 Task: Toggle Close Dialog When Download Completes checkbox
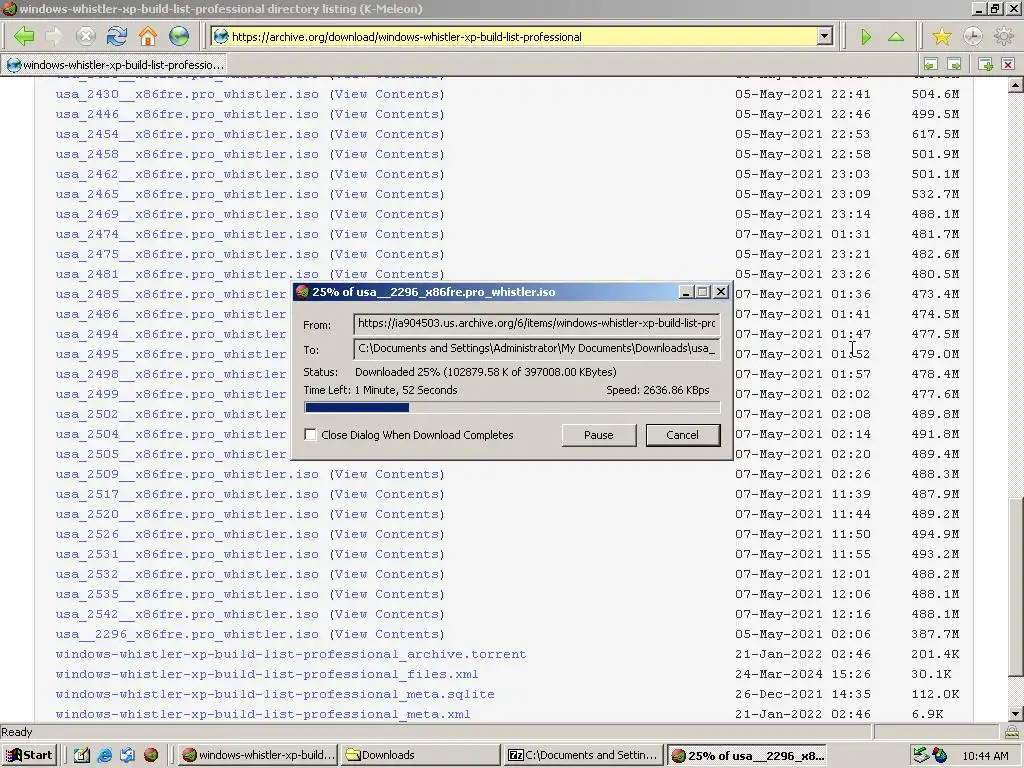310,435
